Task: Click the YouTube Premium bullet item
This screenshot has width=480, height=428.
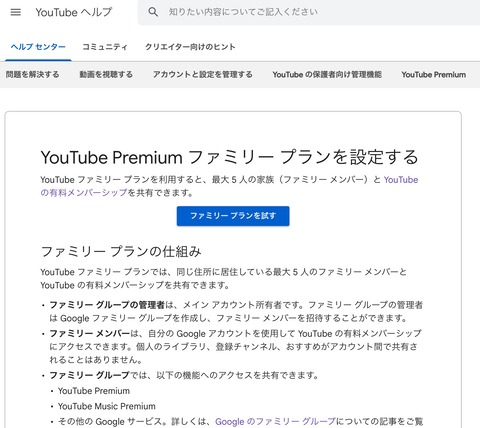Action: [94, 391]
